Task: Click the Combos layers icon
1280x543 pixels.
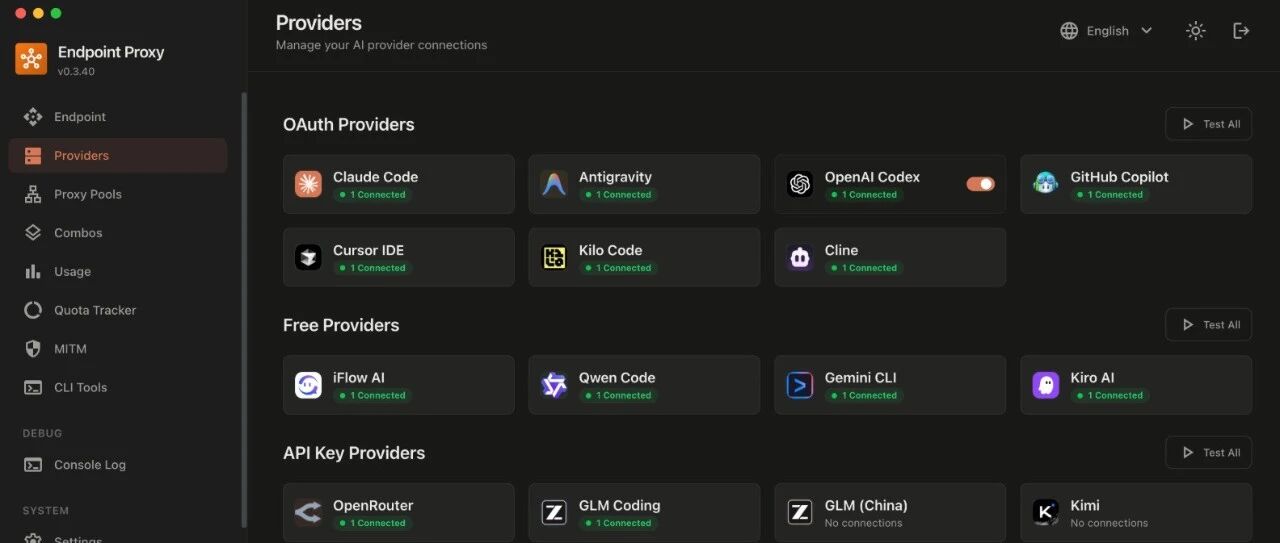Action: (33, 233)
